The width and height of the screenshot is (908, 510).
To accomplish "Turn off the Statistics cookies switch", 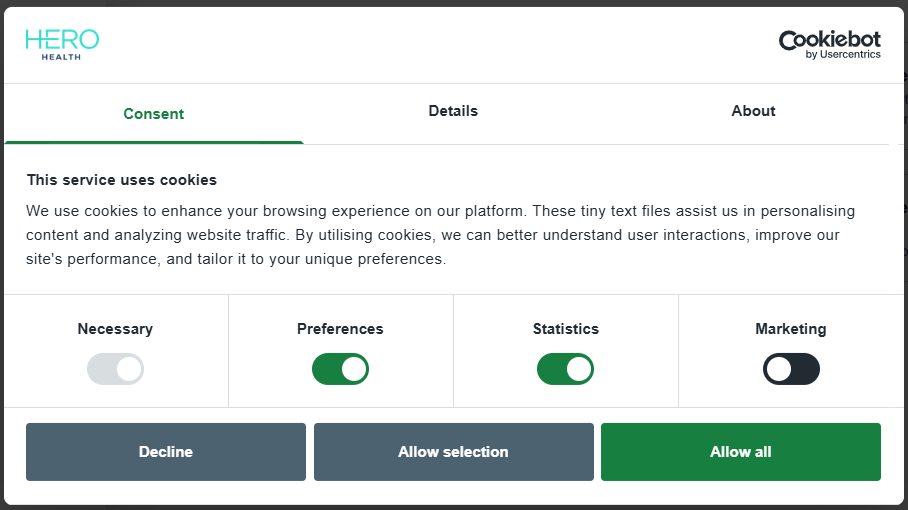I will [x=565, y=369].
